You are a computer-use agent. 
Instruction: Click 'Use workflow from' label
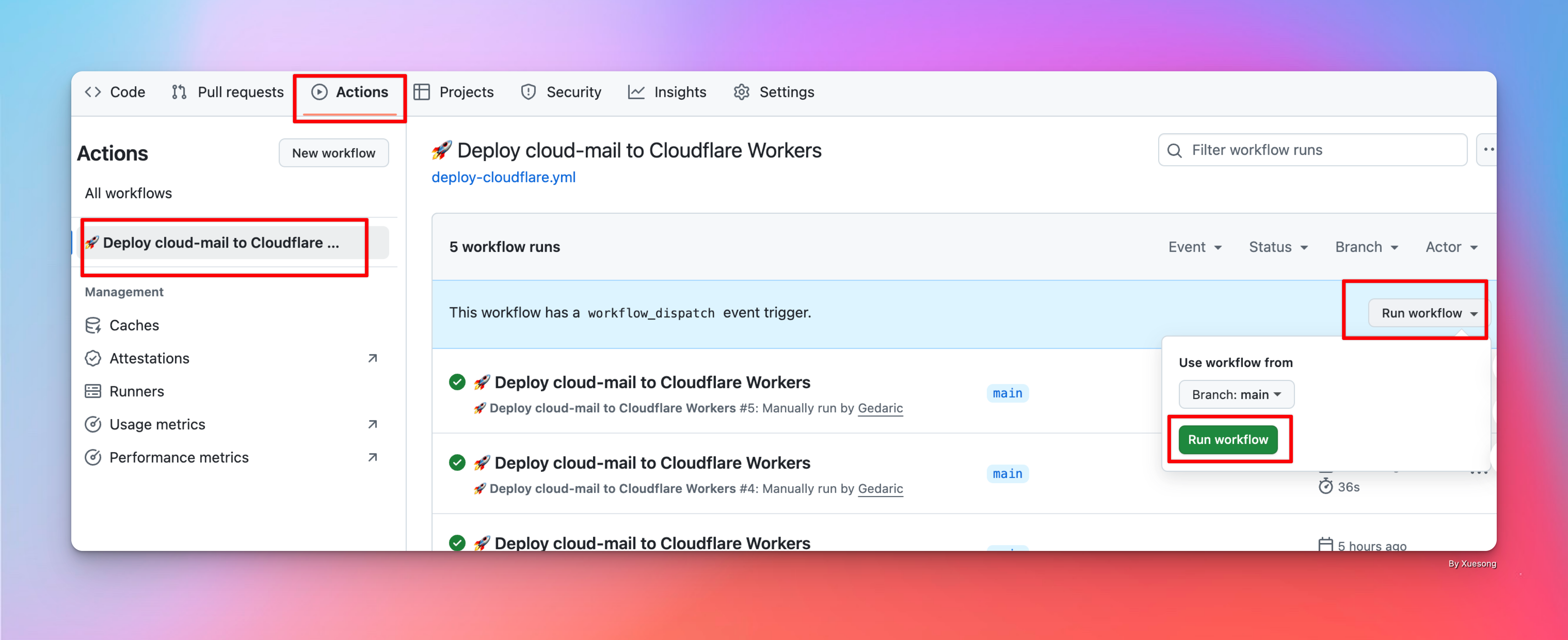tap(1236, 362)
